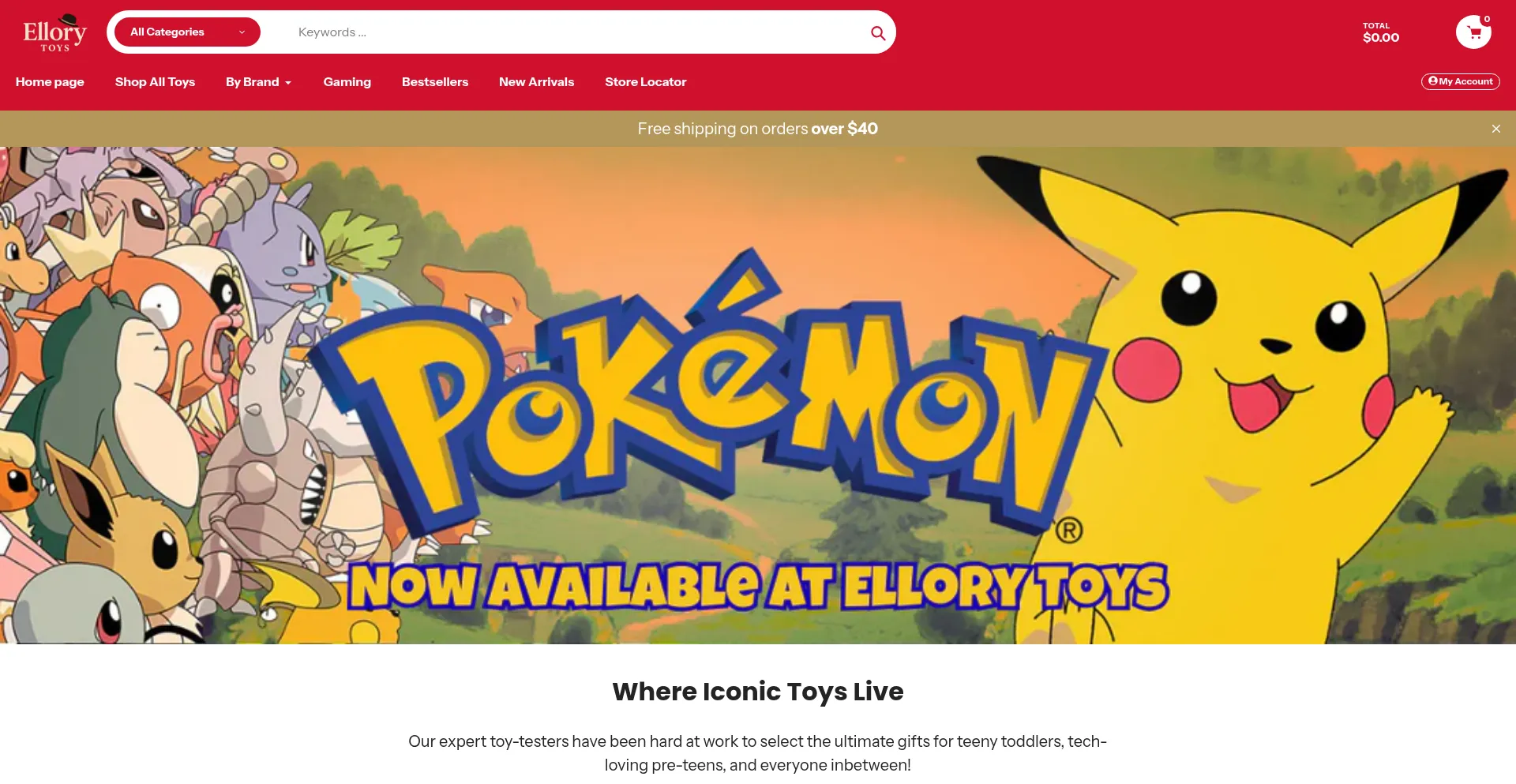This screenshot has width=1516, height=784.
Task: Expand the All Categories dropdown
Action: [x=187, y=32]
